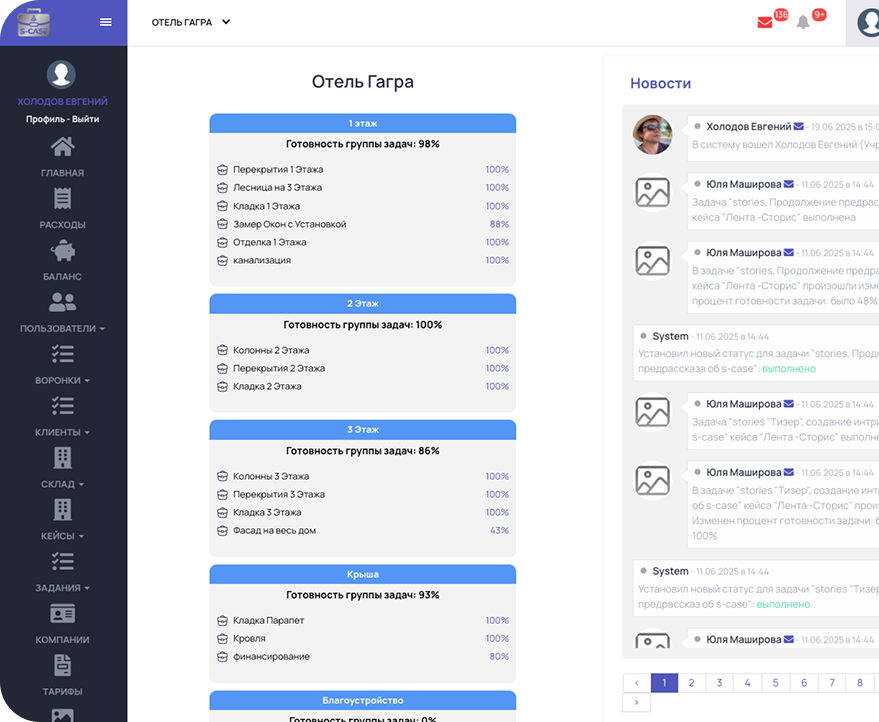Viewport: 879px width, 722px height.
Task: Open the Задания checklist icon
Action: [62, 562]
